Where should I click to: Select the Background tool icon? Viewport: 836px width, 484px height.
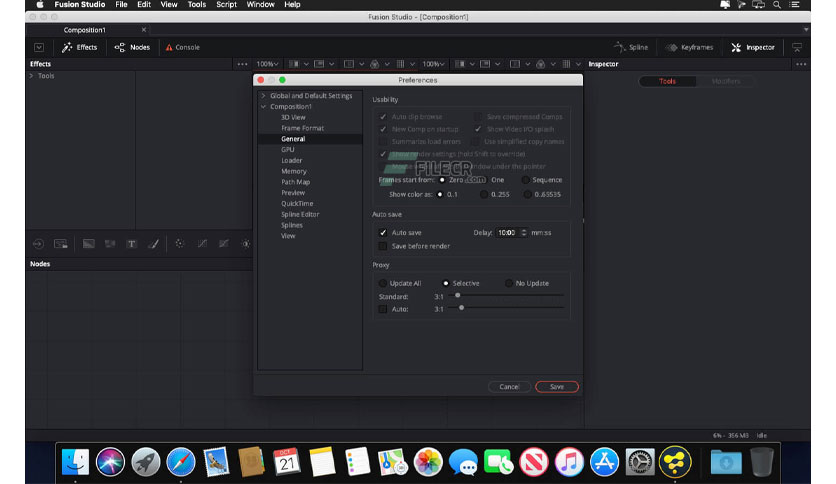(89, 244)
